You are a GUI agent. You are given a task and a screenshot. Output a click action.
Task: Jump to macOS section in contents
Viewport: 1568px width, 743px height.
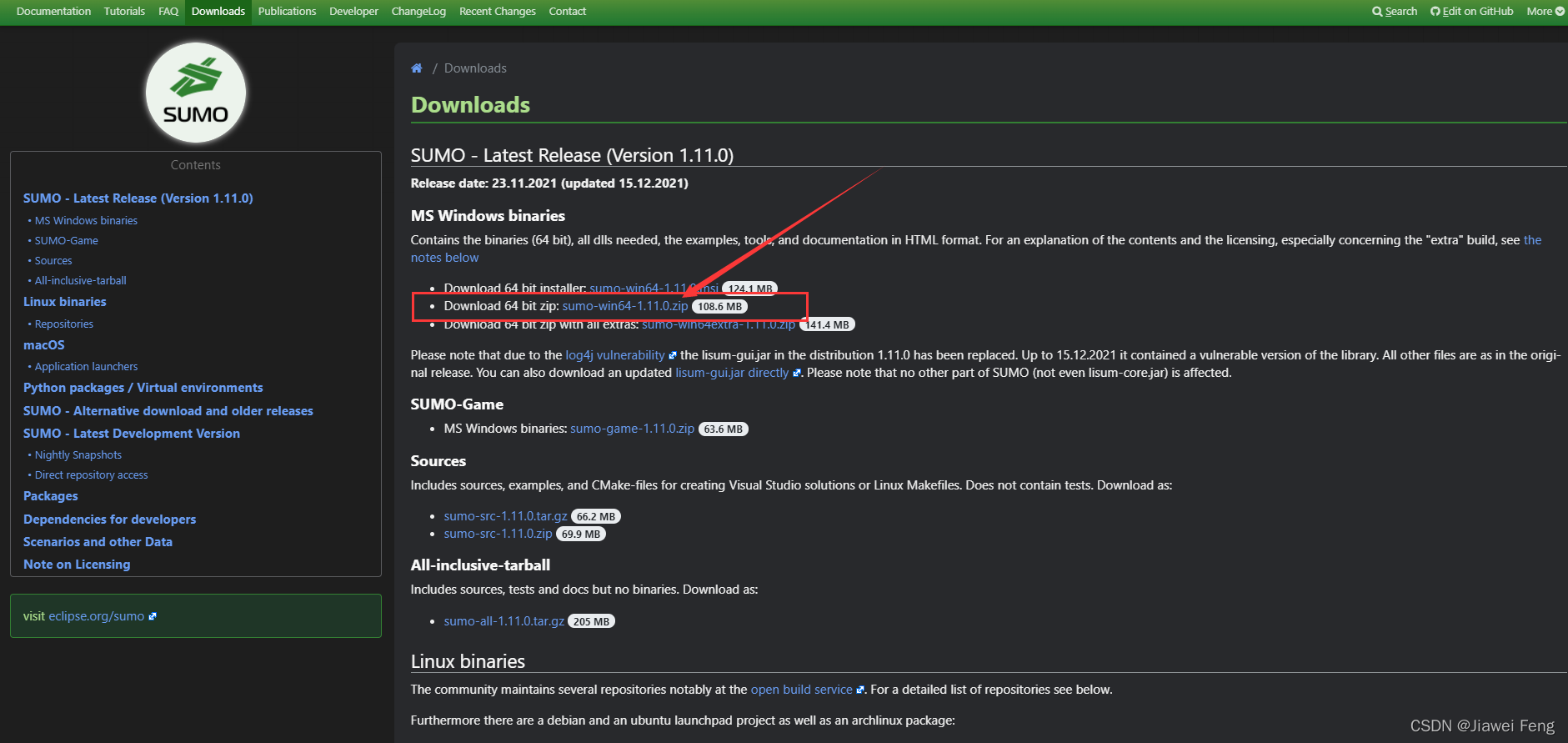coord(44,345)
